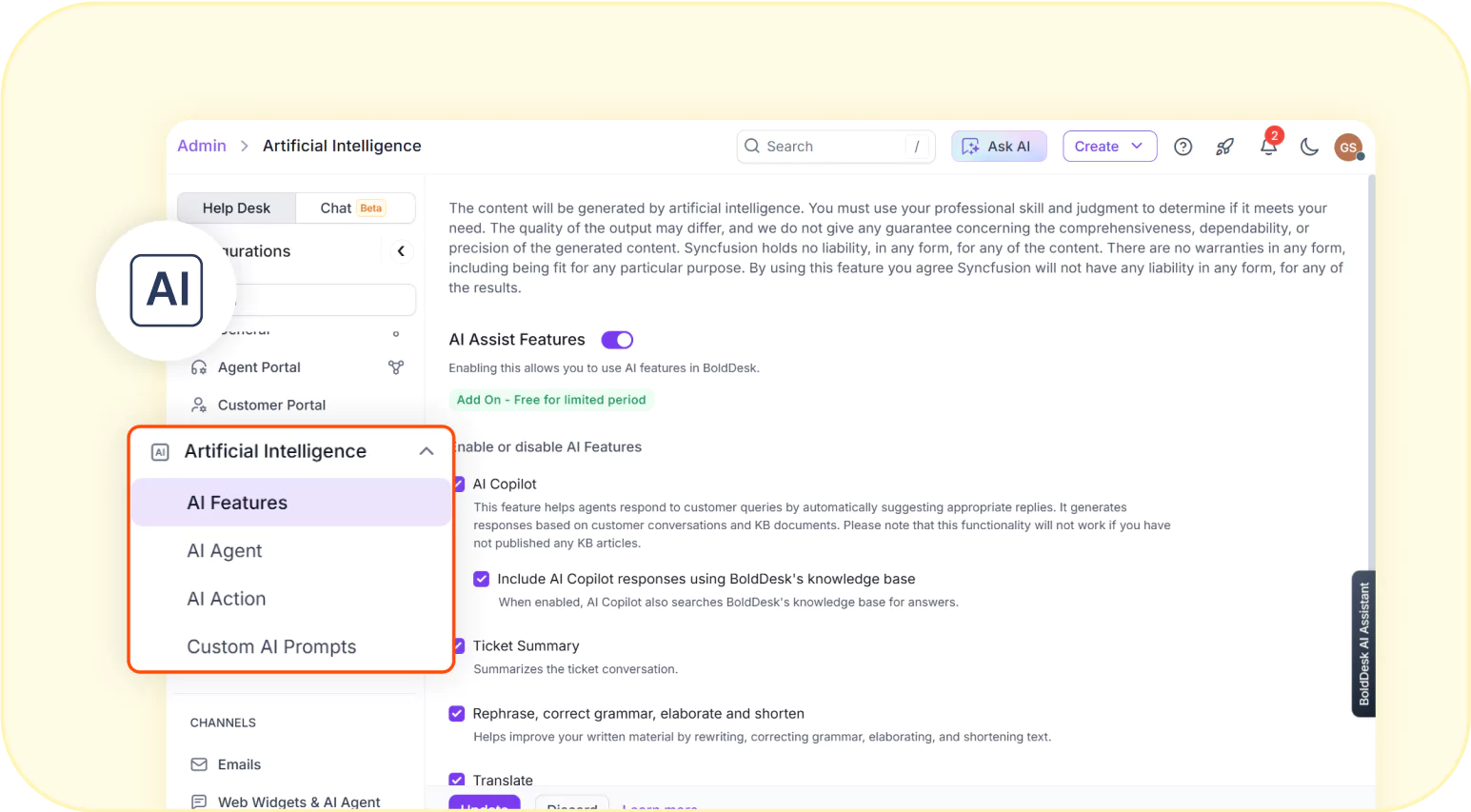Open the BoldDesk AI Assistant side tab
Screen dimensions: 1471x812
point(1363,644)
